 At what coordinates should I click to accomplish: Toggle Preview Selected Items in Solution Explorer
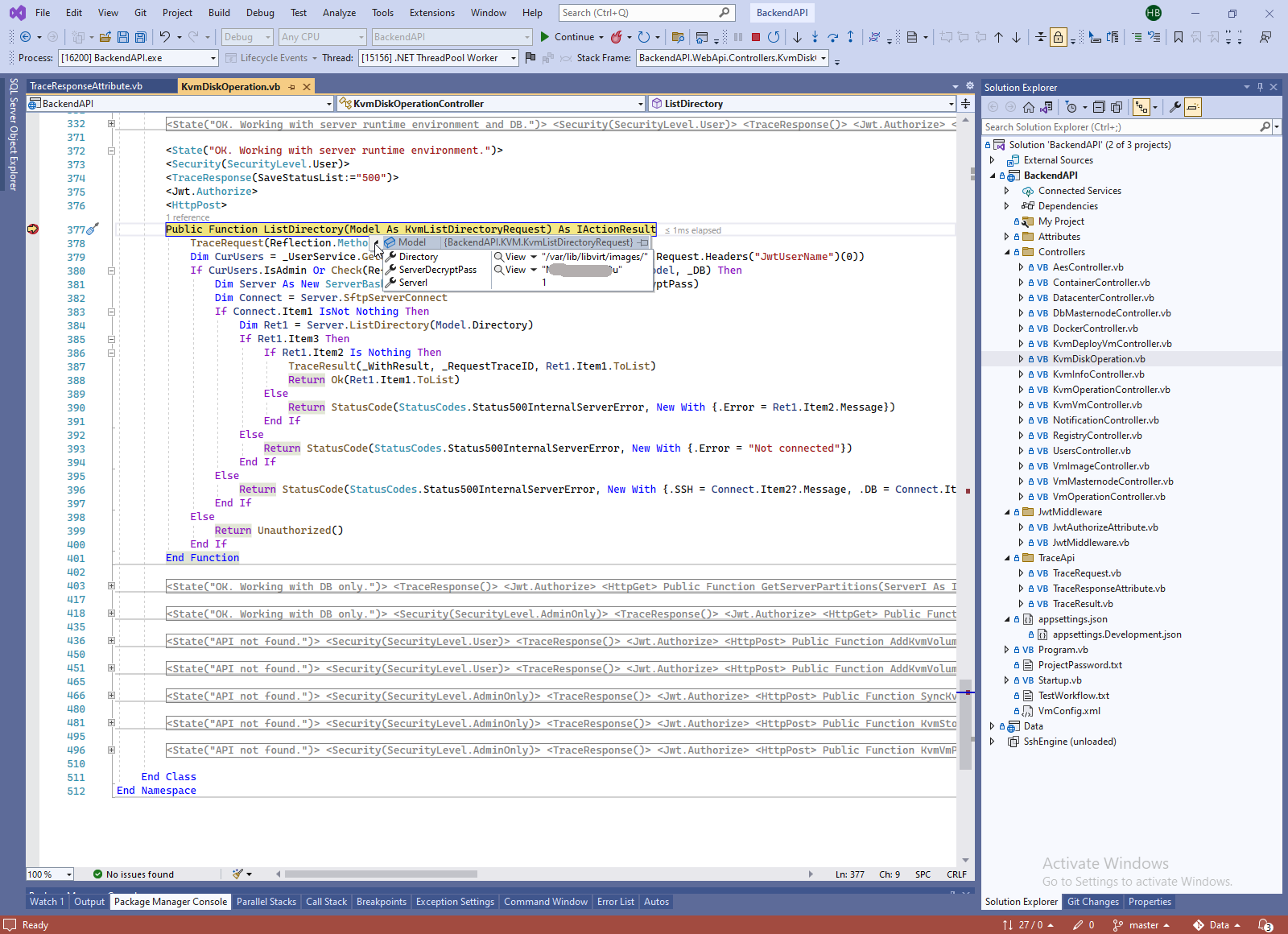[x=1192, y=107]
